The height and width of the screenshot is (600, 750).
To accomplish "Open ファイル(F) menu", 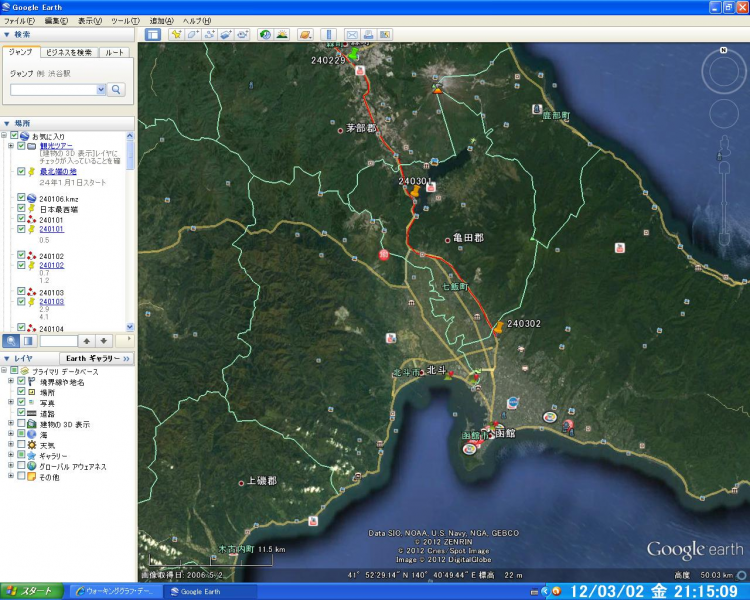I will (x=20, y=21).
